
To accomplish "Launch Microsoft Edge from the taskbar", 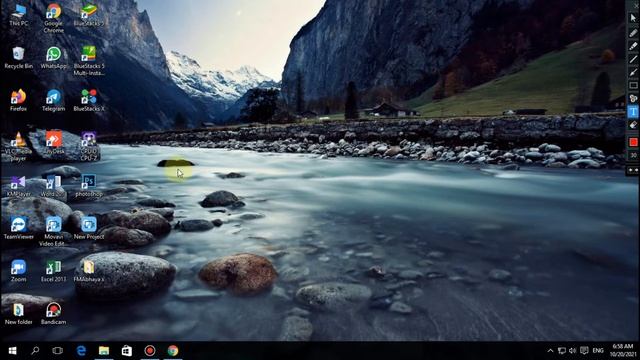I will click(x=81, y=351).
